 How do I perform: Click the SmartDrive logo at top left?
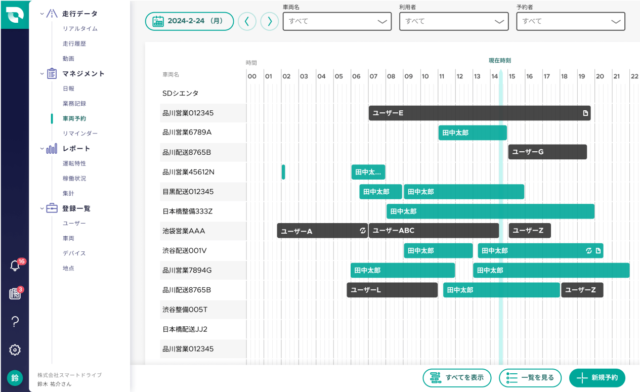pos(15,14)
